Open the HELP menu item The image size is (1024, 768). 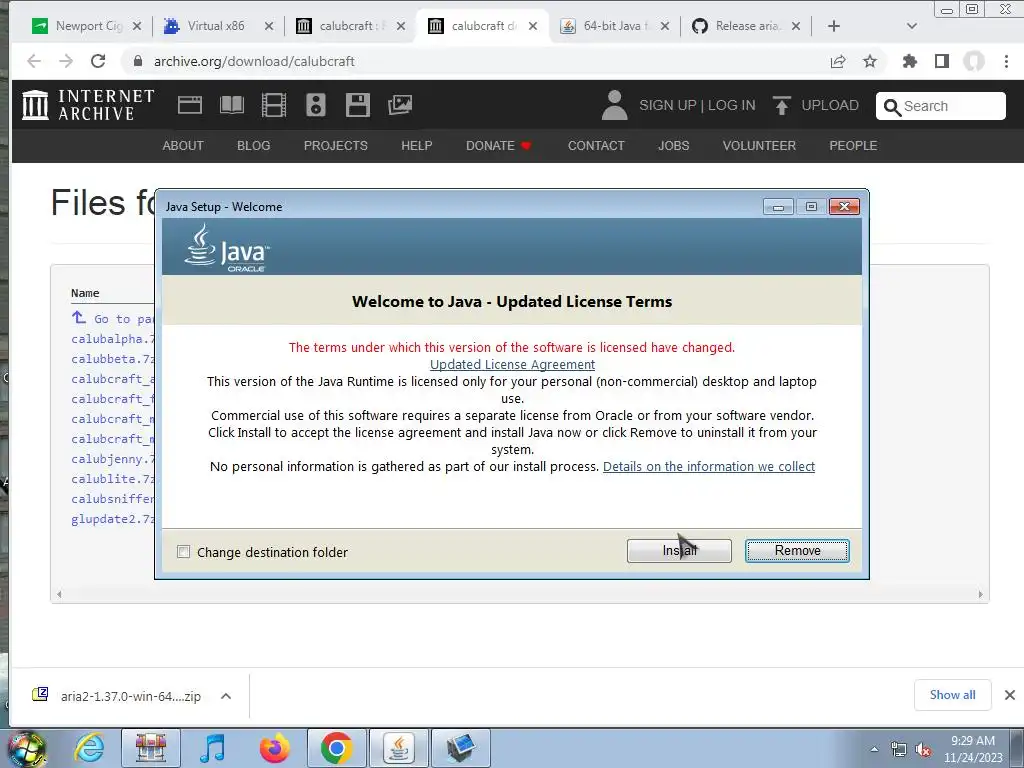click(417, 146)
